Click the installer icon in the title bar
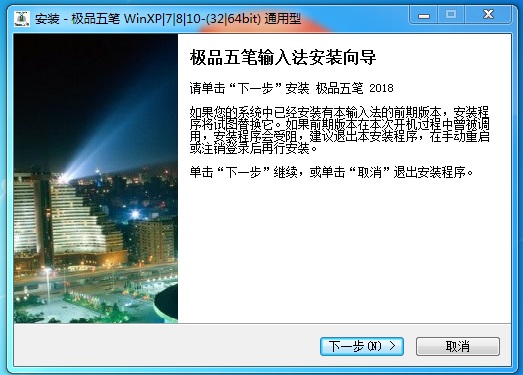523x375 pixels. tap(22, 18)
